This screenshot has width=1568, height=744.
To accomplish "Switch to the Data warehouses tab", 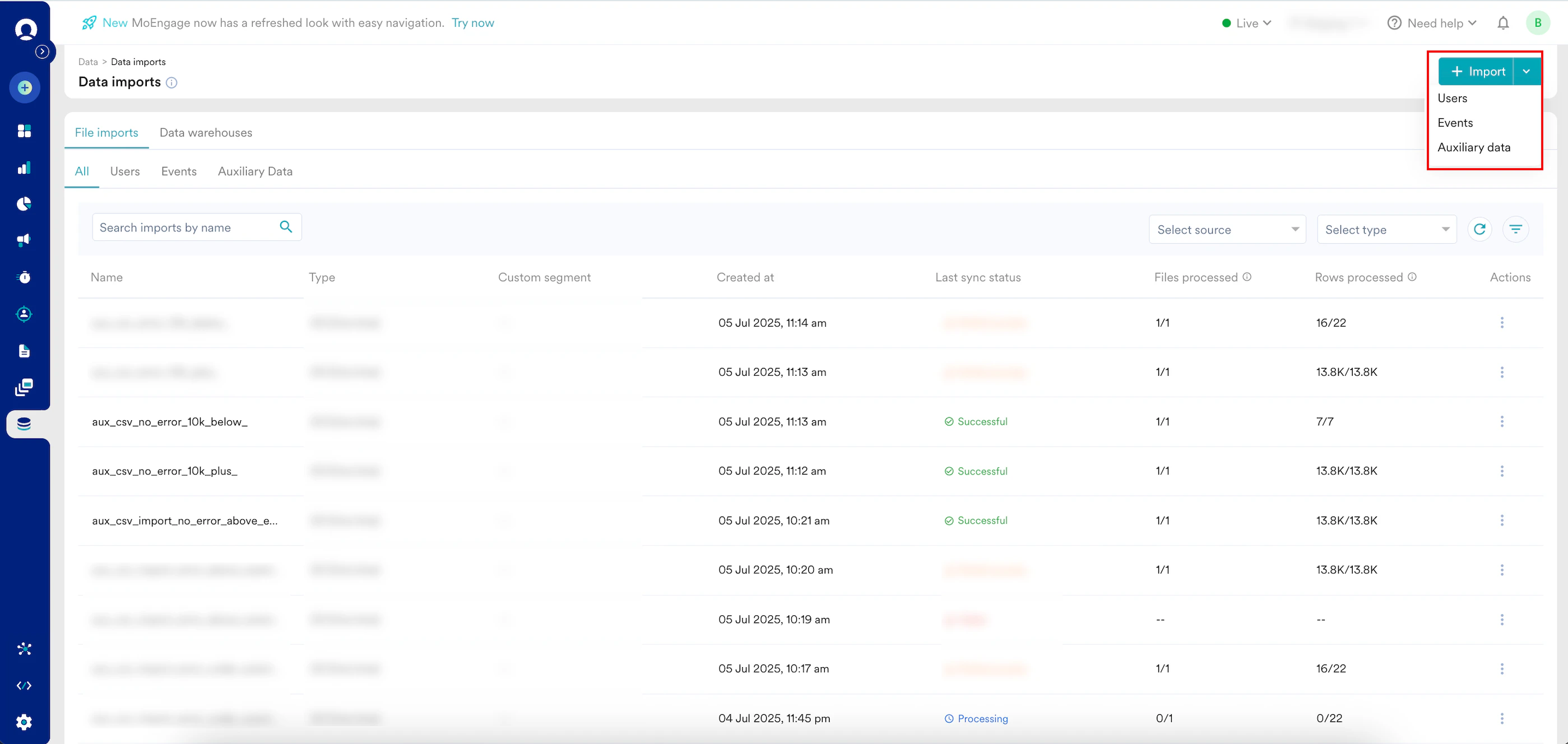I will click(x=206, y=133).
